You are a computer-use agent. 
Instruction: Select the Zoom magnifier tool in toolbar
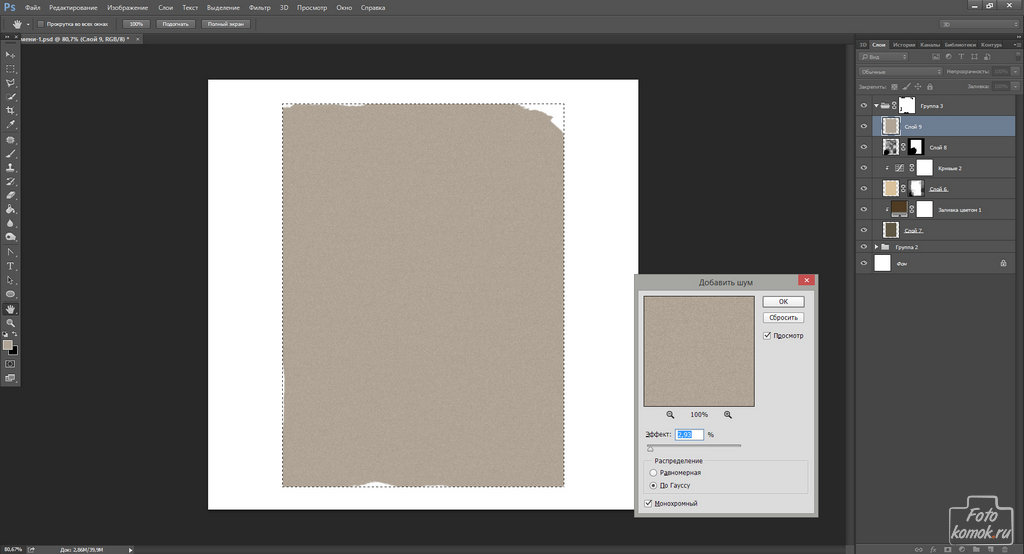pos(11,323)
